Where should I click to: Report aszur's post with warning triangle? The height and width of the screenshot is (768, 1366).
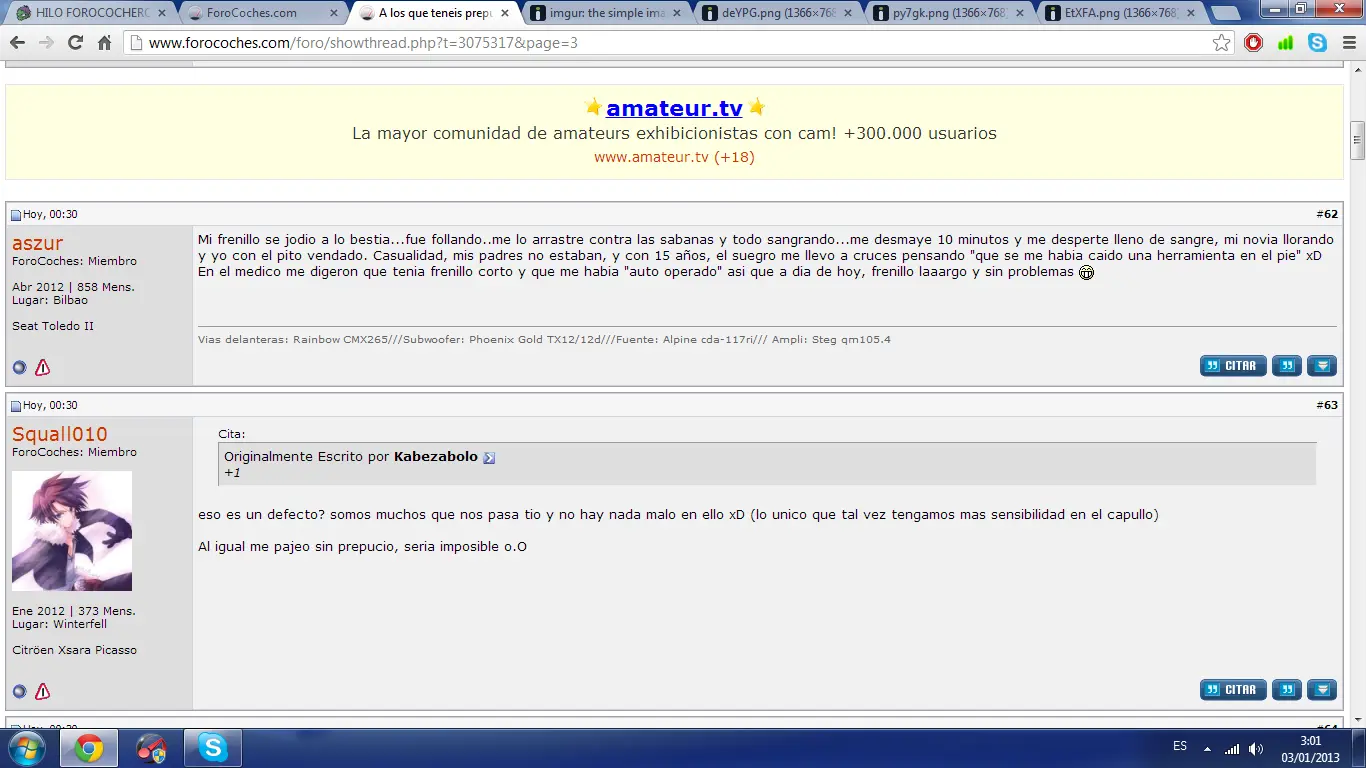42,367
